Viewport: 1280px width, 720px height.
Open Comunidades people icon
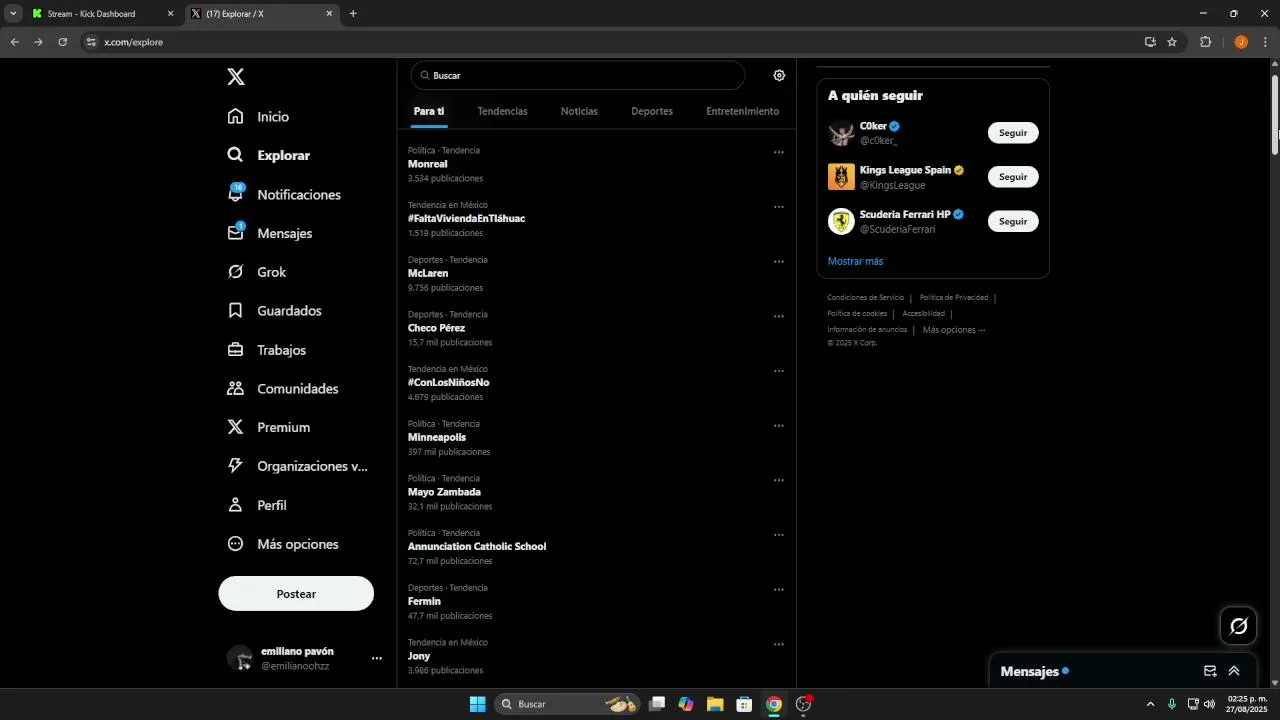[x=235, y=388]
